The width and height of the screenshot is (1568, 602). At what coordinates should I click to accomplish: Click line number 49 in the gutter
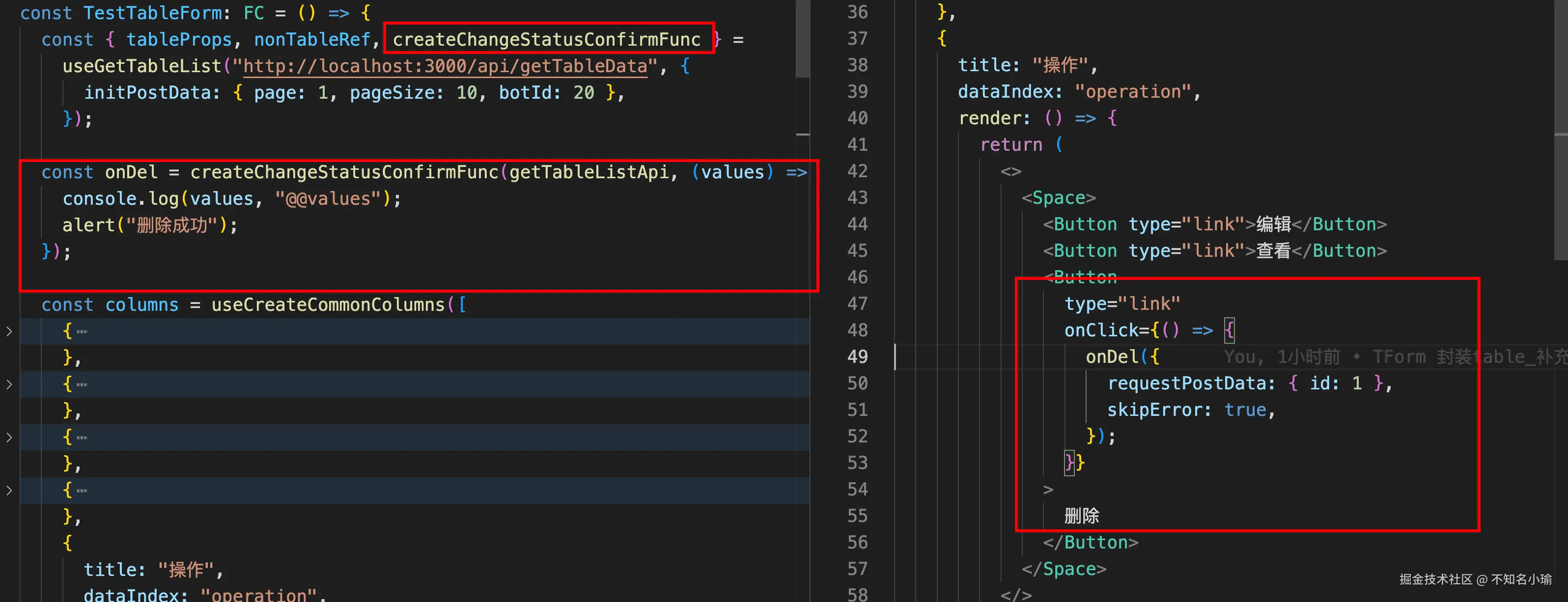(x=857, y=356)
